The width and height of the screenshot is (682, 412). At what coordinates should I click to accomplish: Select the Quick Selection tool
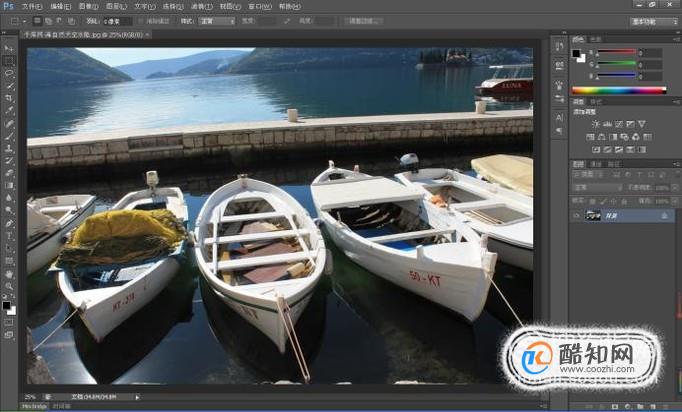[9, 86]
